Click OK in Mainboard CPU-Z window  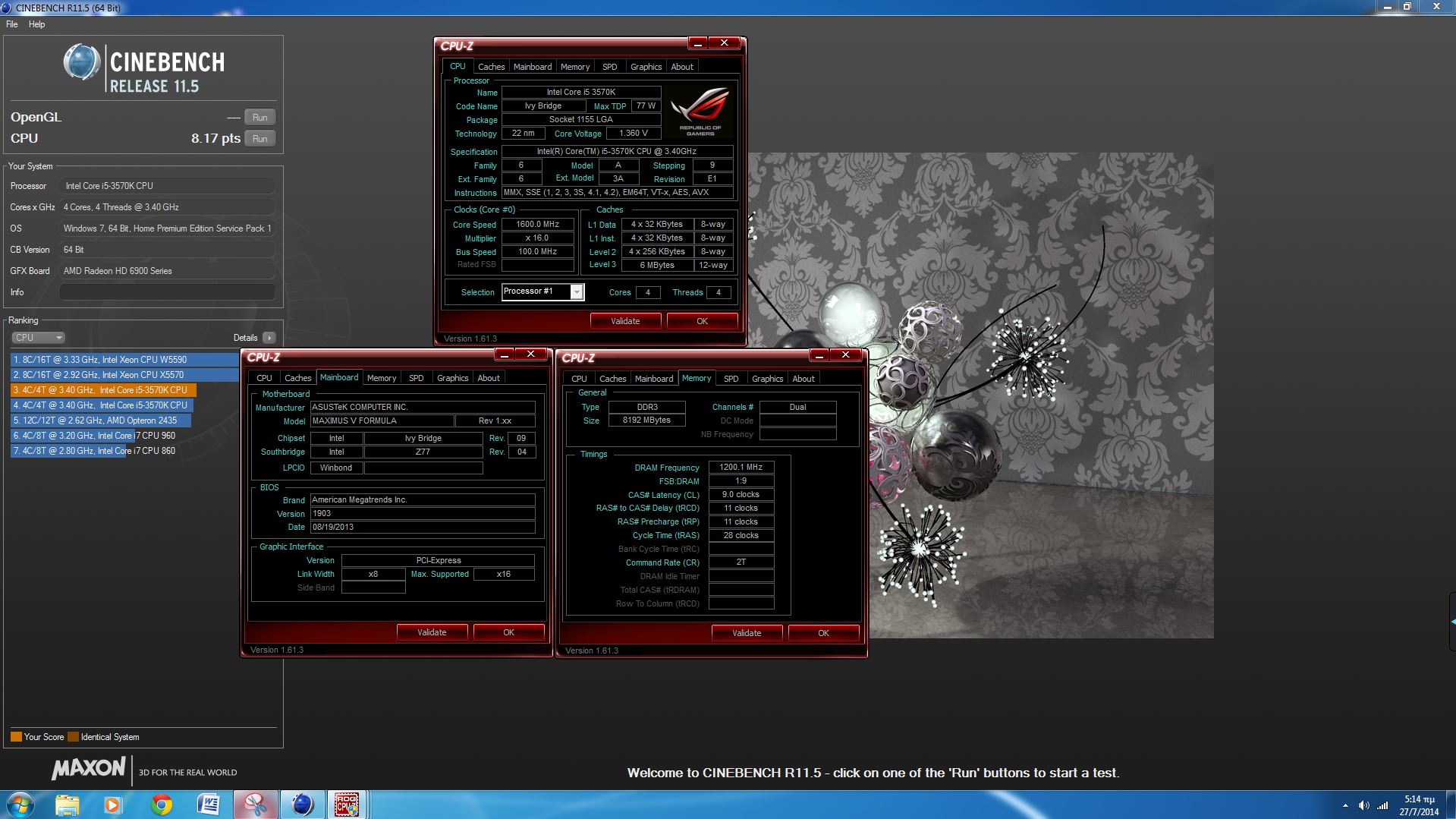tap(508, 632)
